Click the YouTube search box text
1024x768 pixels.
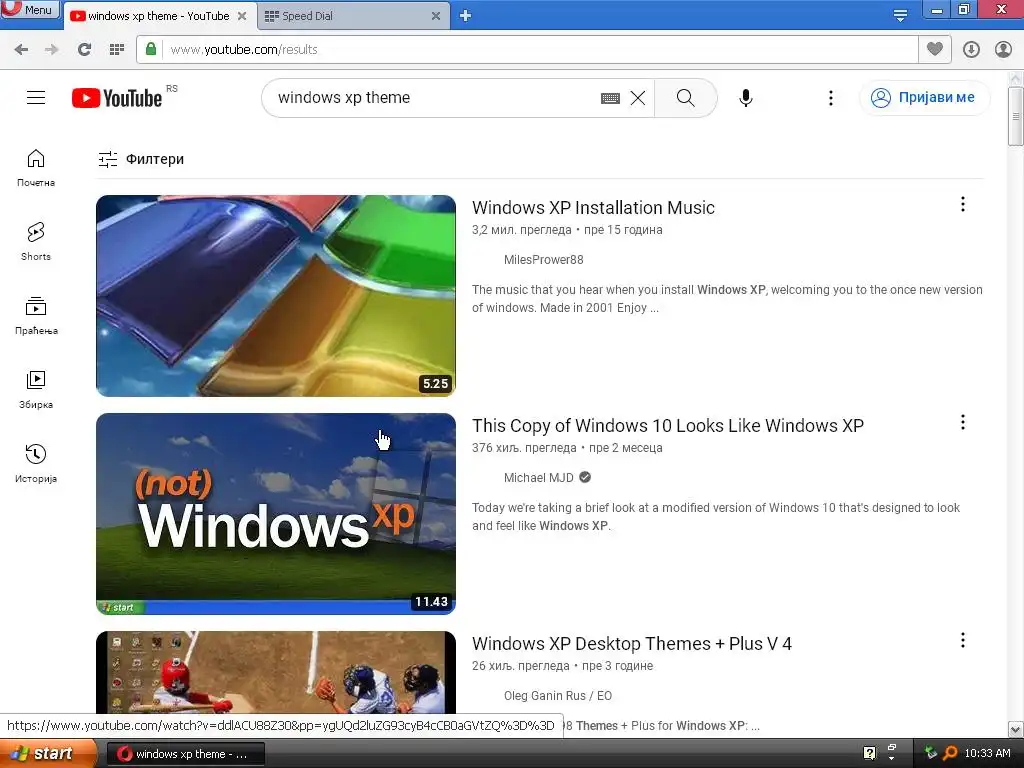(344, 97)
